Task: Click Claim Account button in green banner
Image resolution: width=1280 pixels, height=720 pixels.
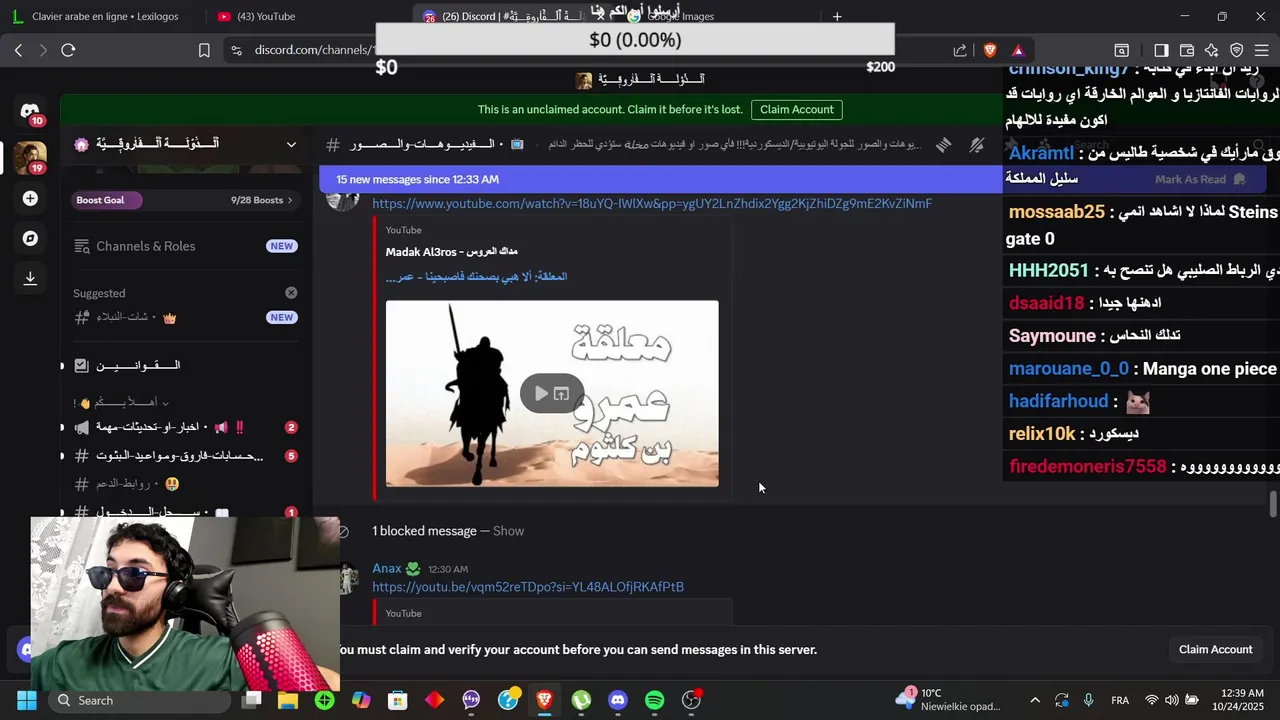Action: tap(796, 109)
